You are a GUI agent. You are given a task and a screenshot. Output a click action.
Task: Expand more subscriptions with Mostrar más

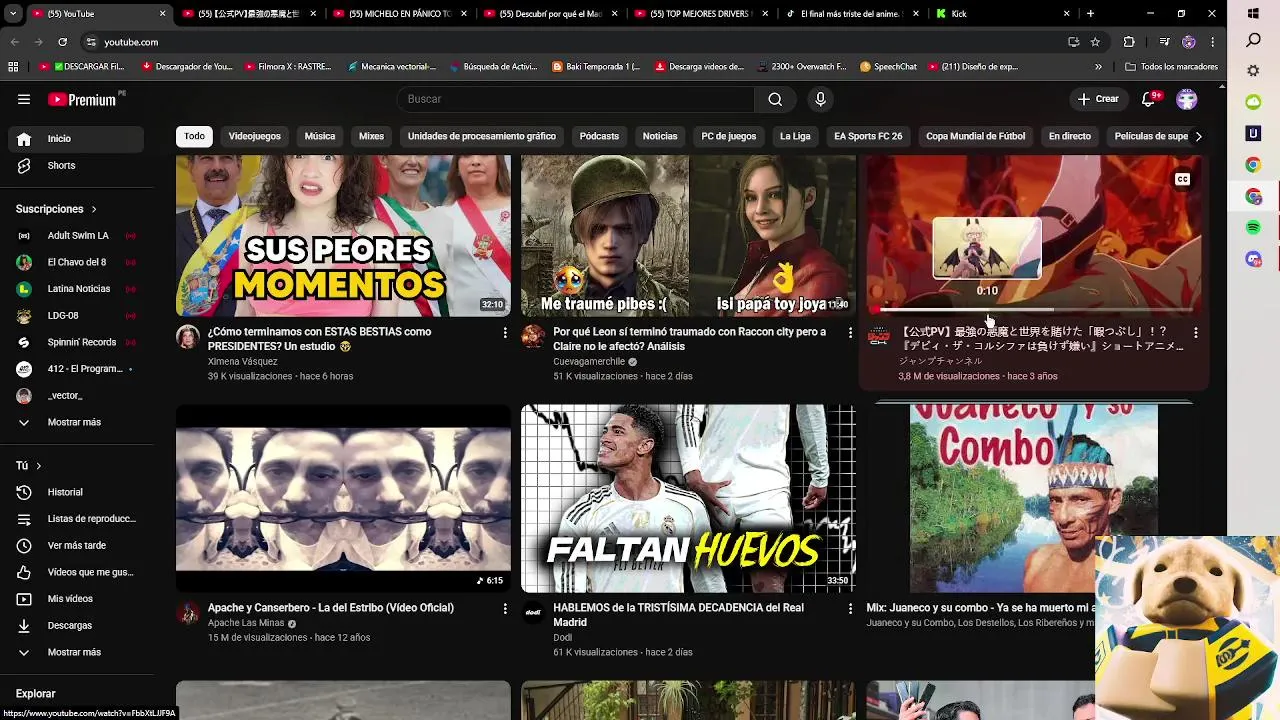(x=76, y=423)
